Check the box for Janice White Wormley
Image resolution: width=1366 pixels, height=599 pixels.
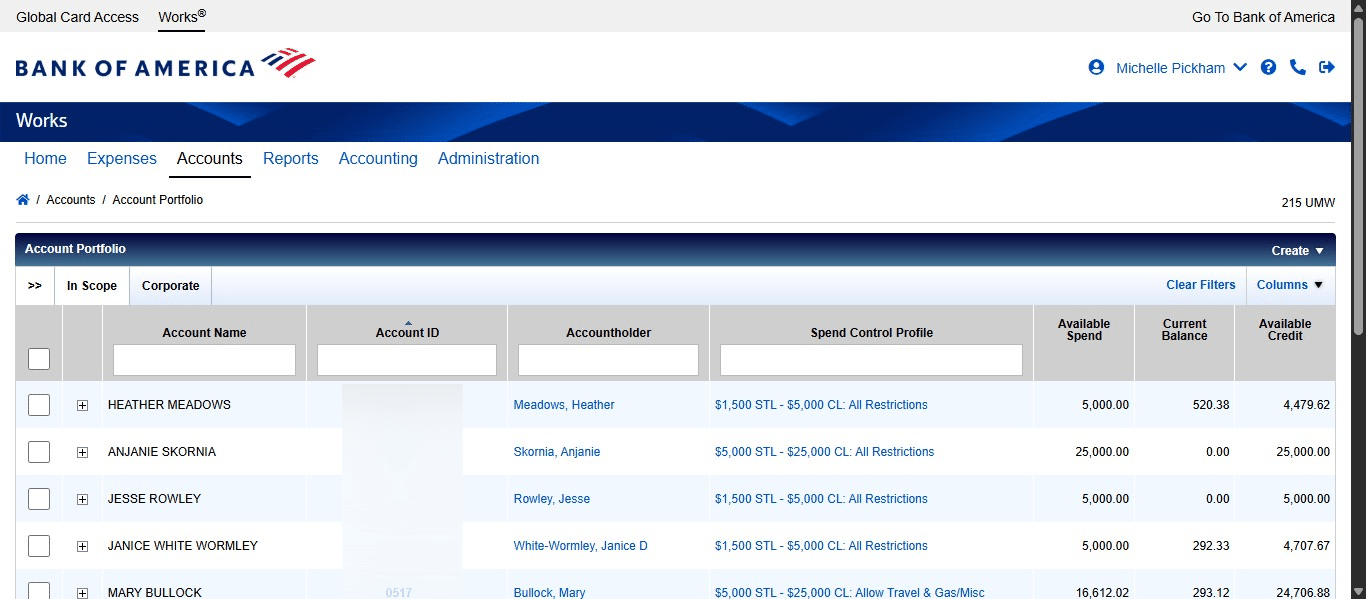(39, 546)
